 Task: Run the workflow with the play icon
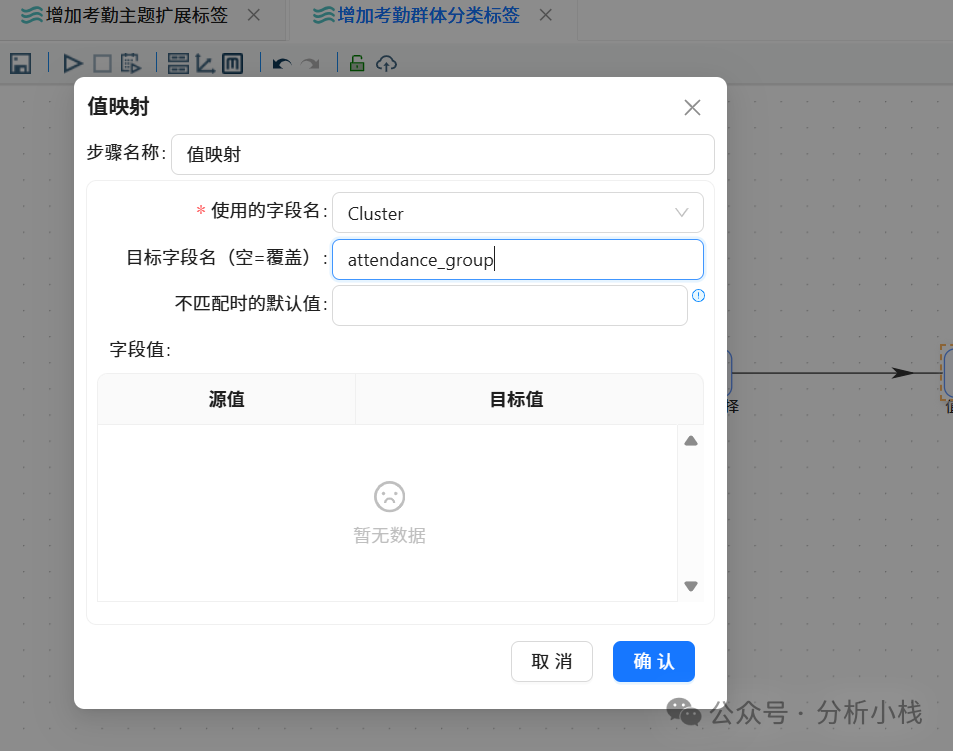point(73,63)
